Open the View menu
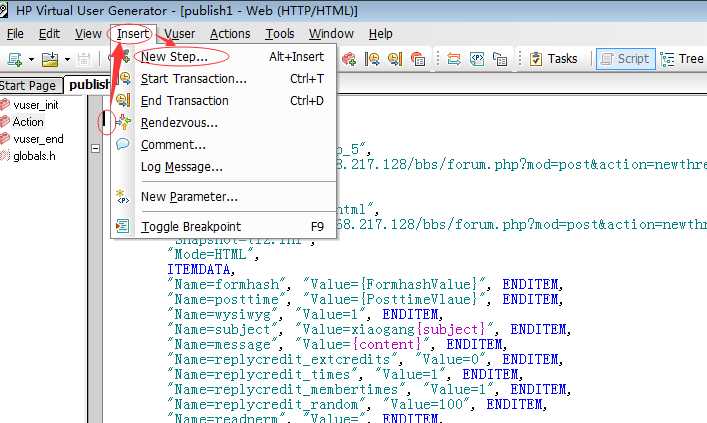 88,34
